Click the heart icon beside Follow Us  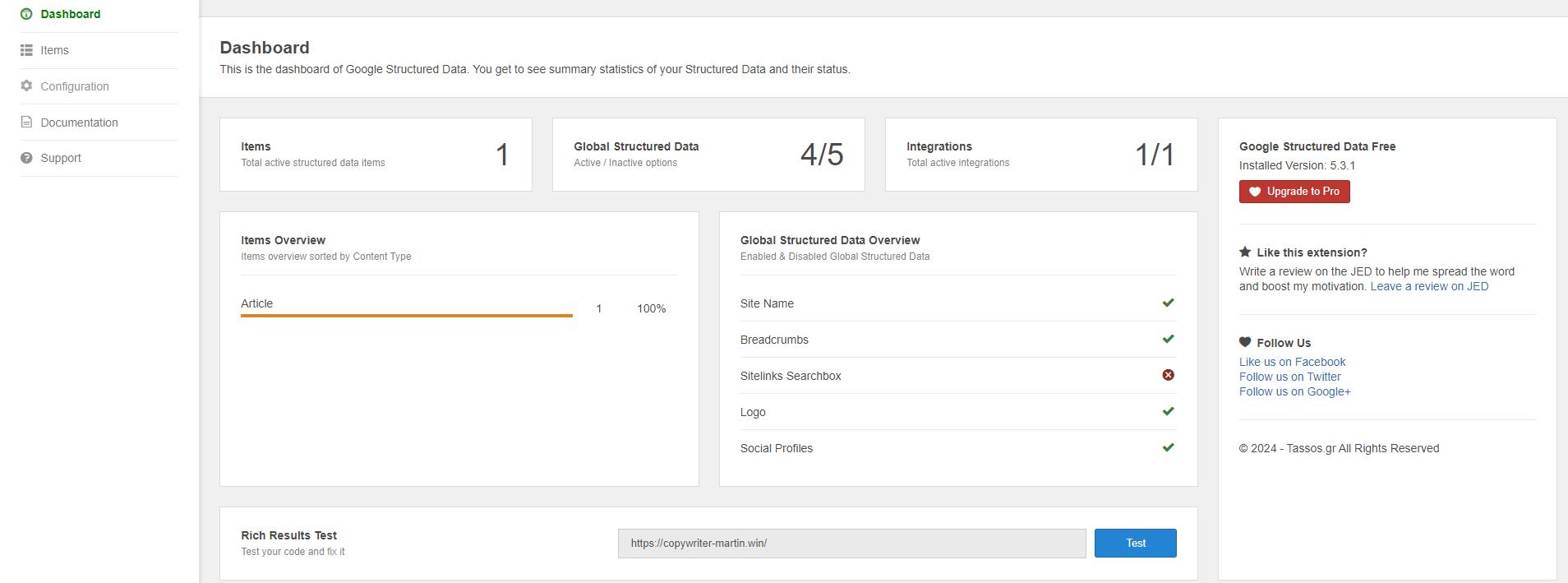(x=1245, y=343)
